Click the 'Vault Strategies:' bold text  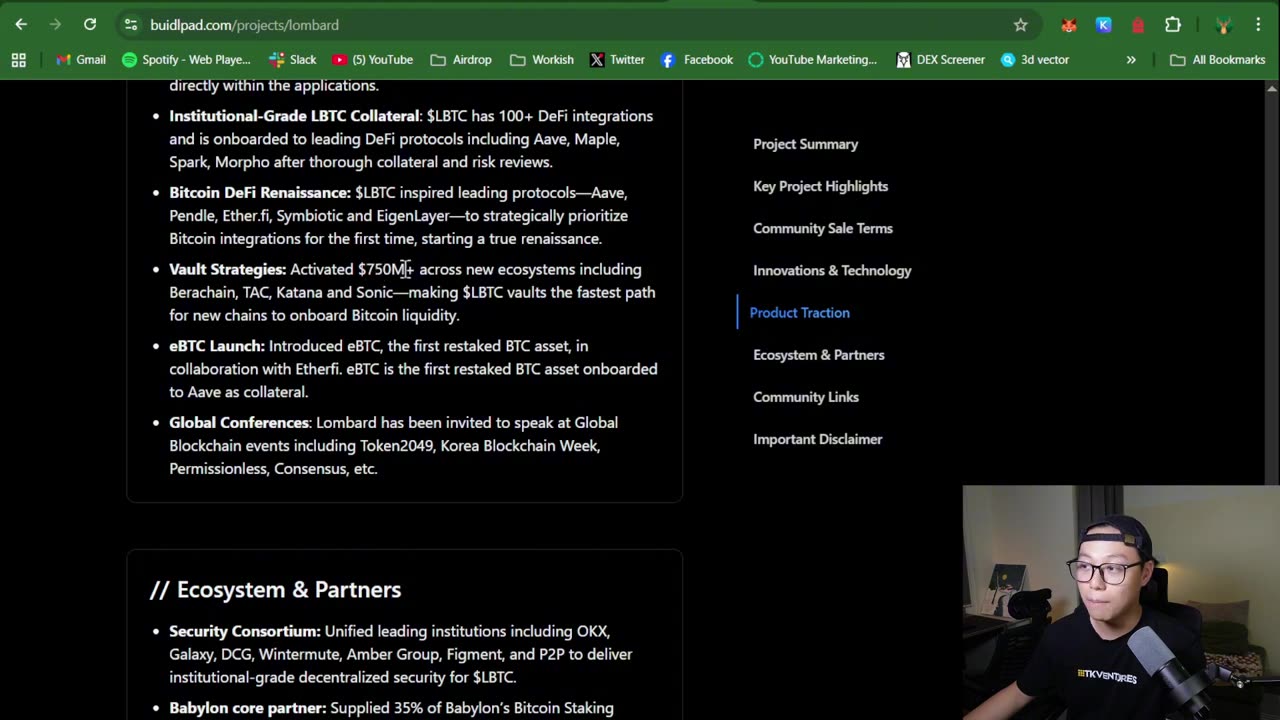click(227, 269)
